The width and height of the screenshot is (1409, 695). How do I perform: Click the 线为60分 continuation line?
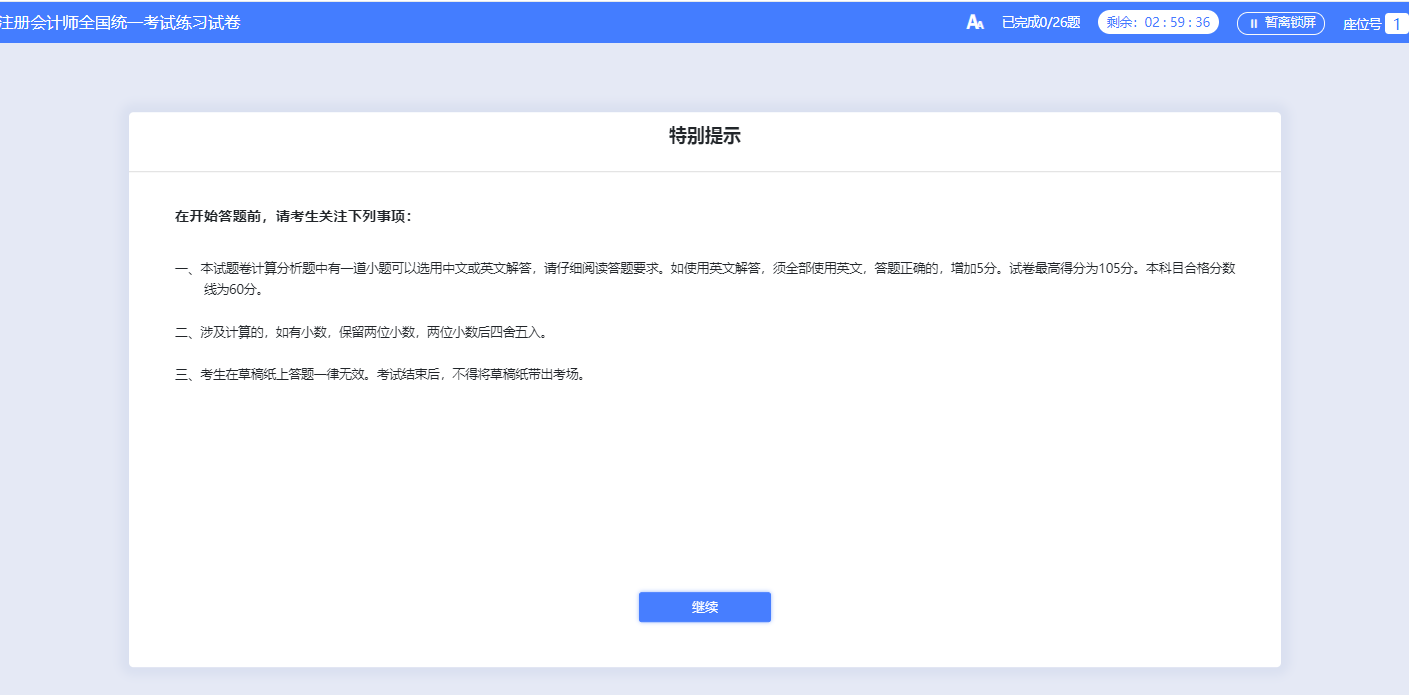point(233,290)
